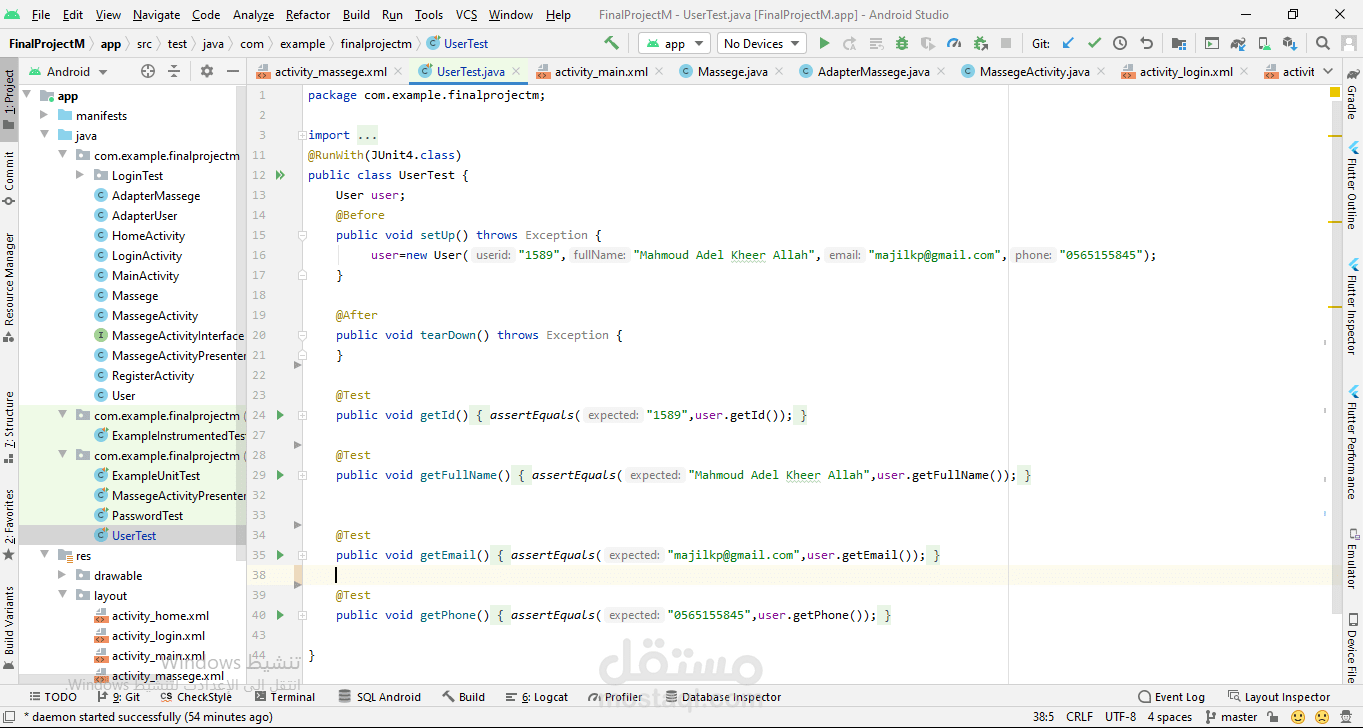Click the yellow inspection indicator square
Viewport: 1363px width, 728px height.
click(x=1335, y=92)
